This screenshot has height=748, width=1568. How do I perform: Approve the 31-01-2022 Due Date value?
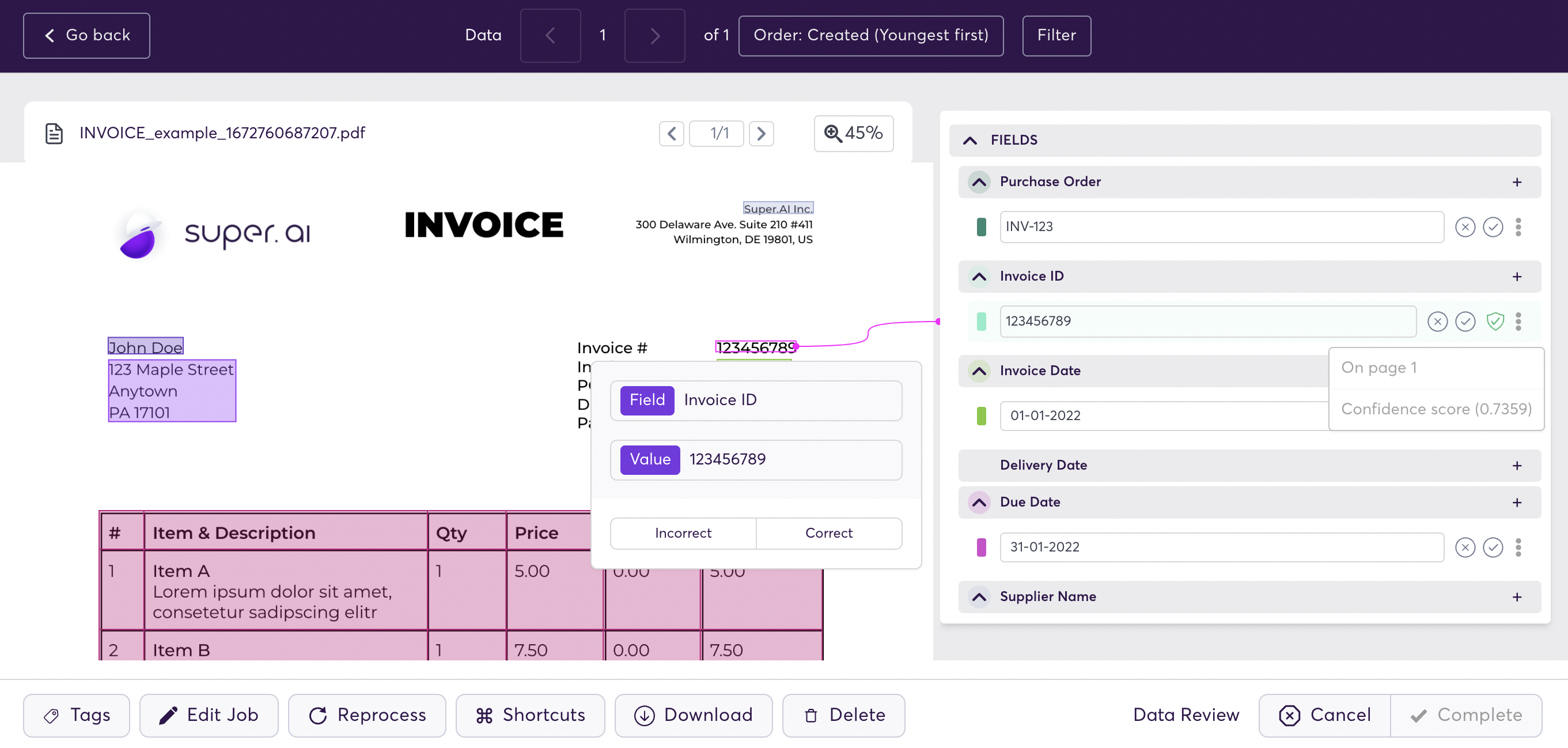pyautogui.click(x=1493, y=547)
